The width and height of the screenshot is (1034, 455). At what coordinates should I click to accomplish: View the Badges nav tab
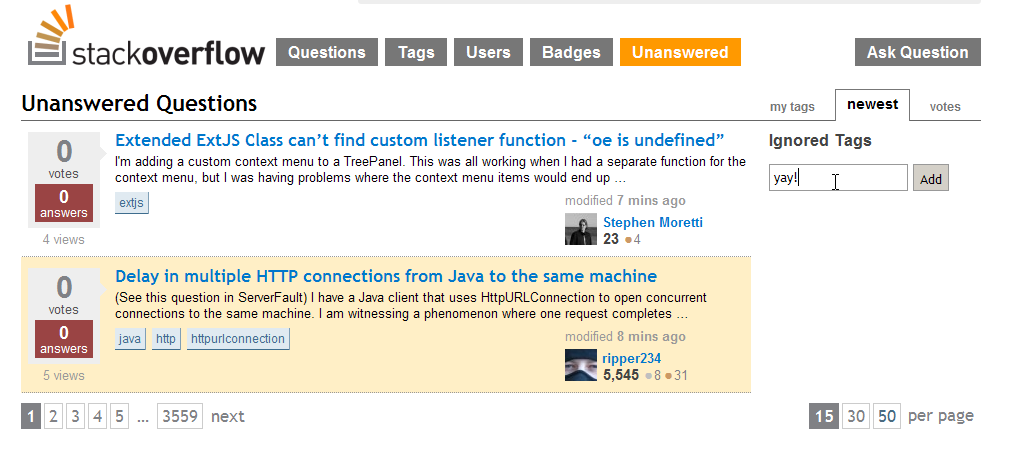571,52
